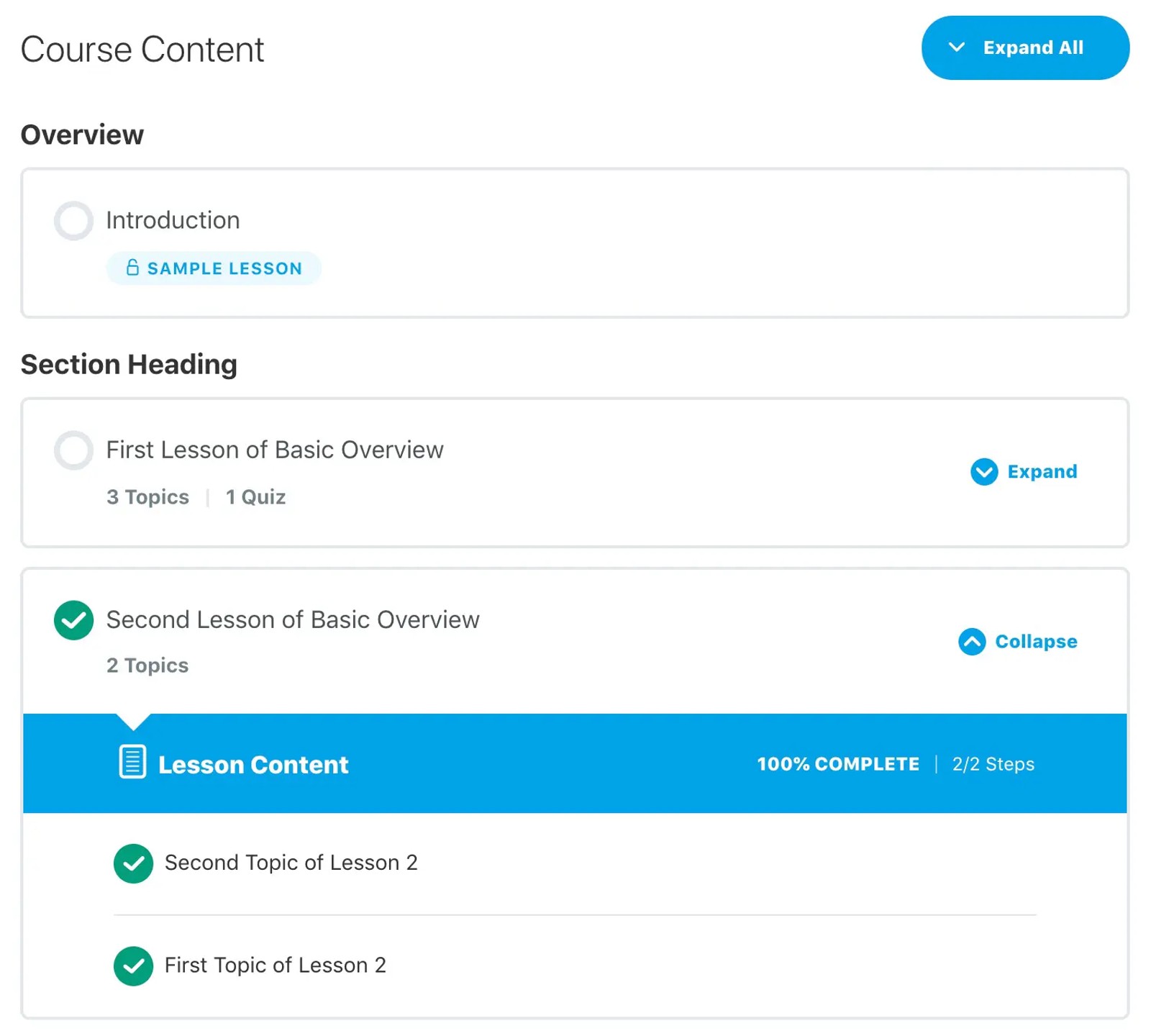Click the lock icon in Sample Lesson badge

pos(132,268)
